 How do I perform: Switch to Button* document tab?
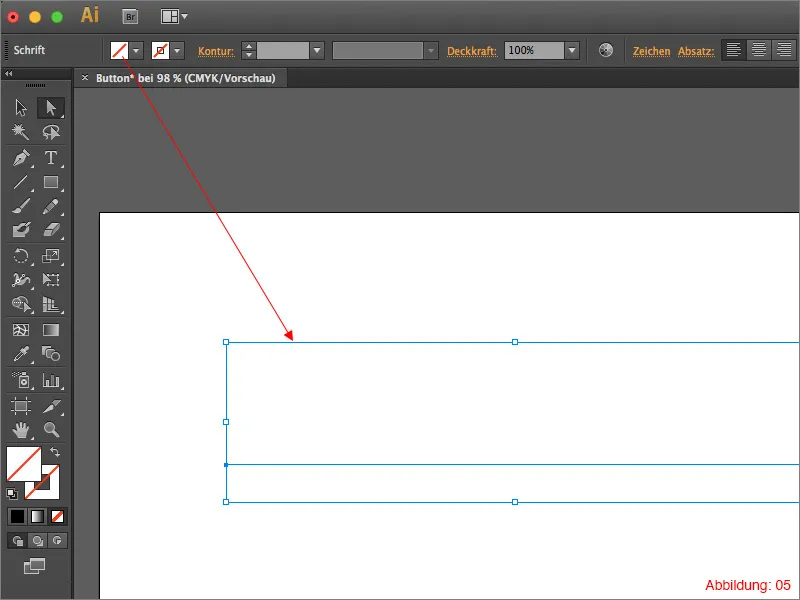(x=186, y=78)
